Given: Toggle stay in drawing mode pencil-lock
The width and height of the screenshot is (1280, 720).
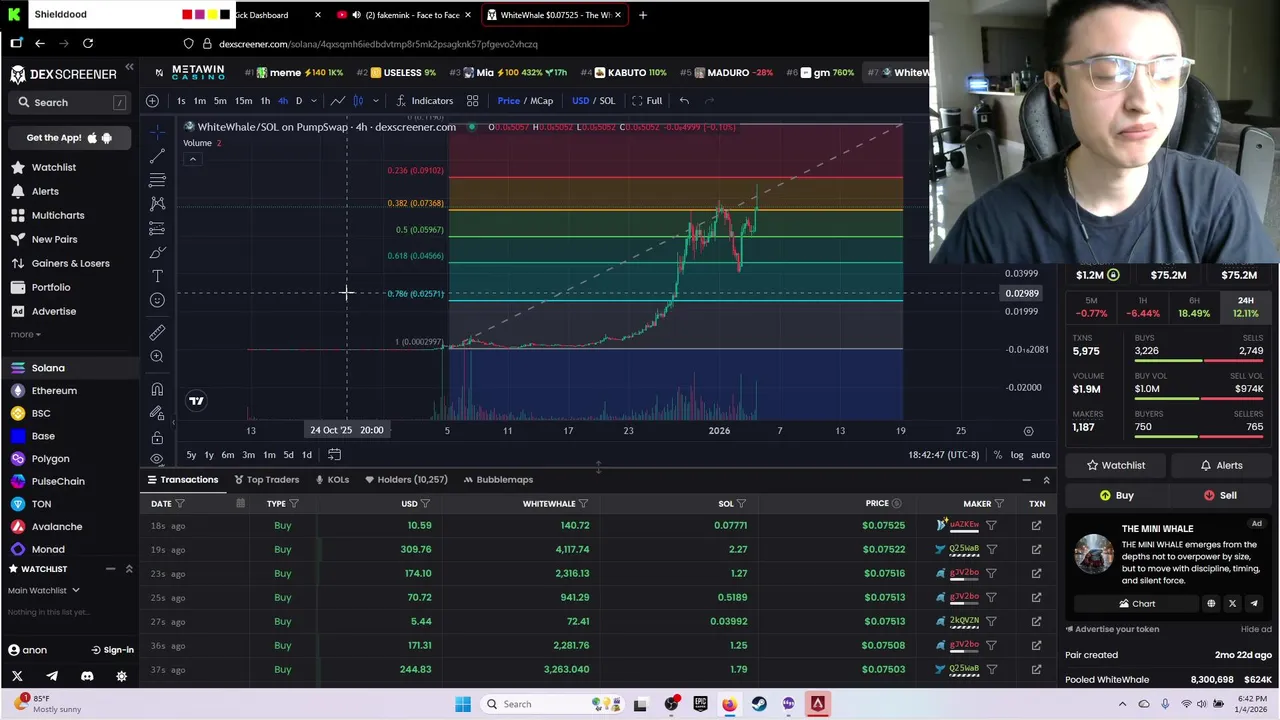Looking at the screenshot, I should pos(157,413).
